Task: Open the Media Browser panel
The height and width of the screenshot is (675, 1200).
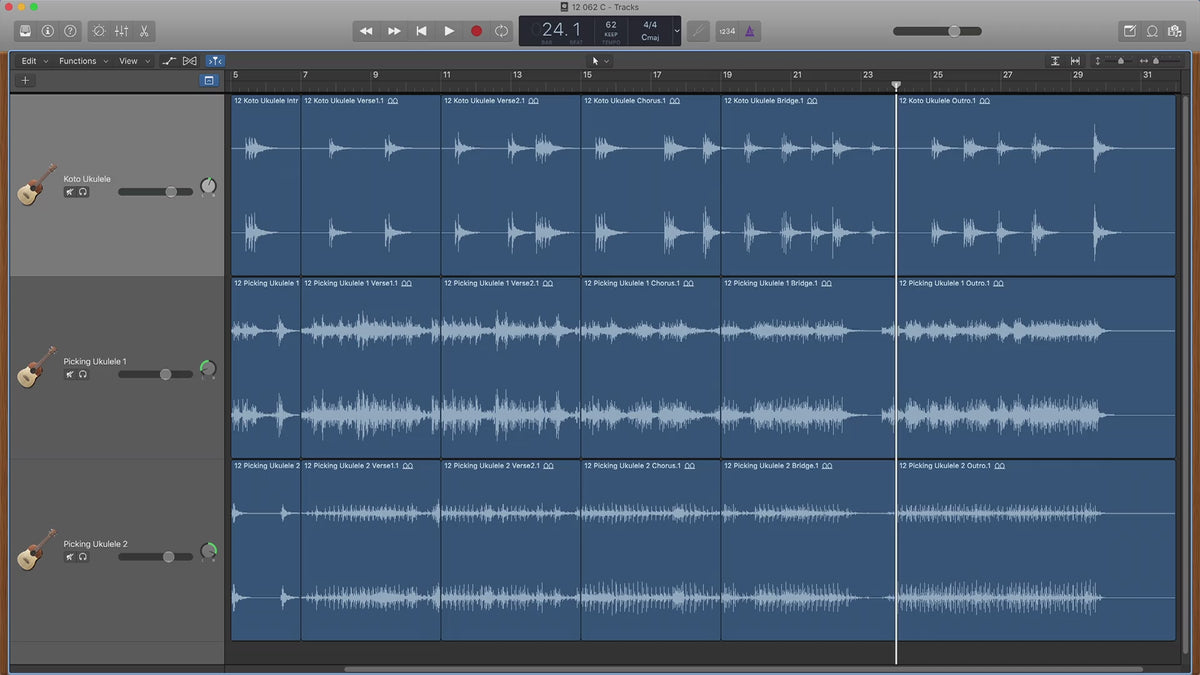Action: (1176, 31)
